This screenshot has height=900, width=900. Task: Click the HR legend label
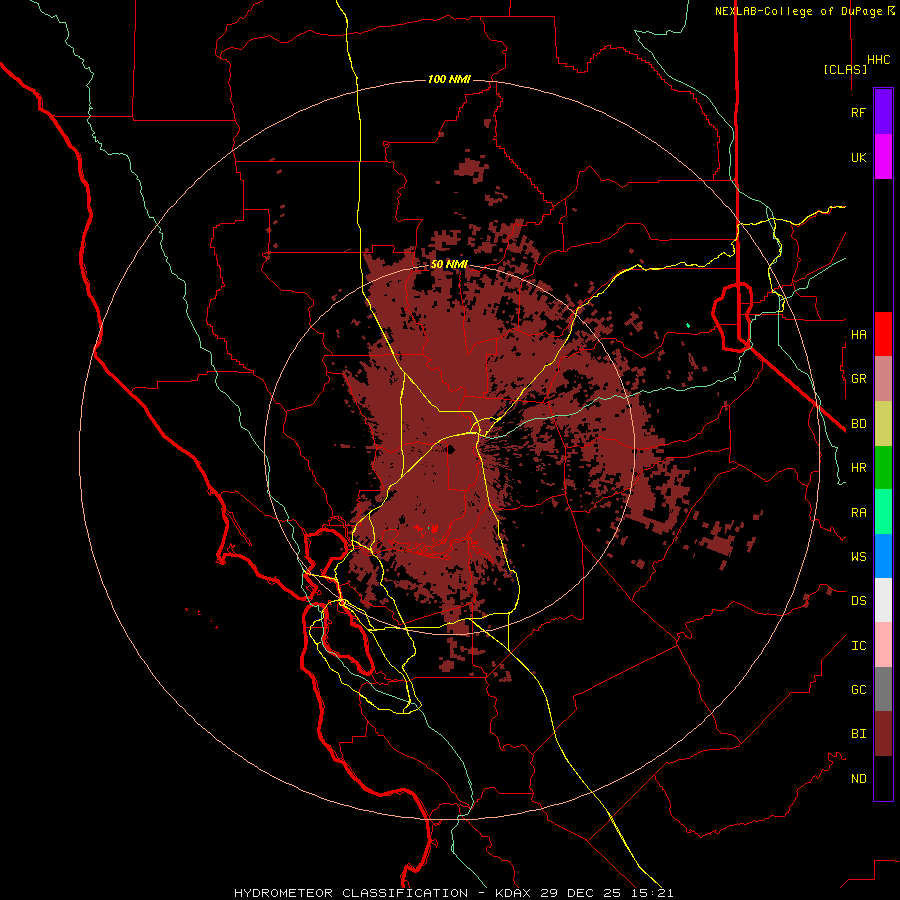pos(858,467)
